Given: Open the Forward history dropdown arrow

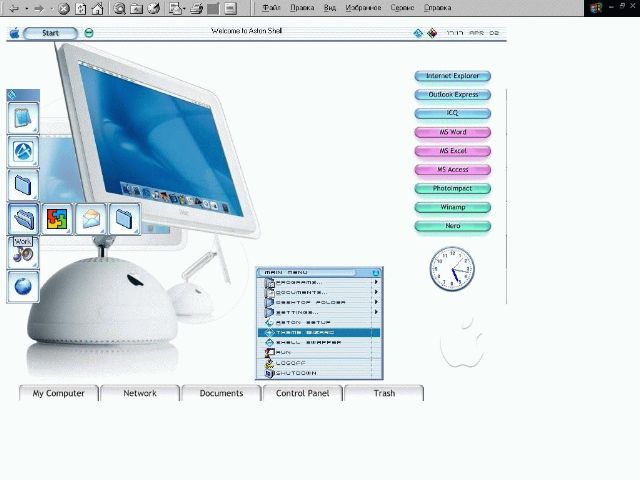Looking at the screenshot, I should 52,9.
